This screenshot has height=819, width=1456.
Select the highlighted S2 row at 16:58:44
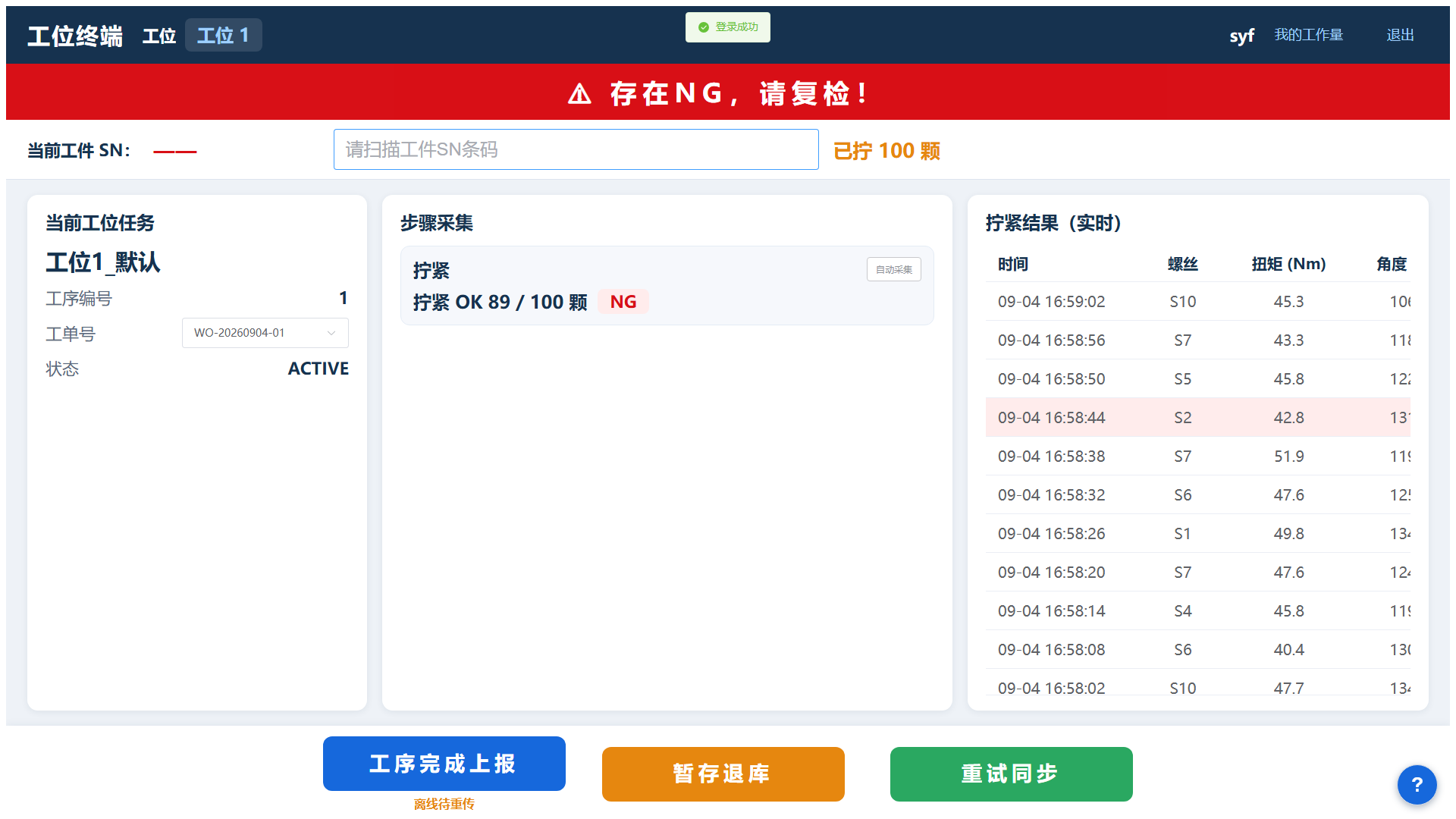click(1198, 417)
